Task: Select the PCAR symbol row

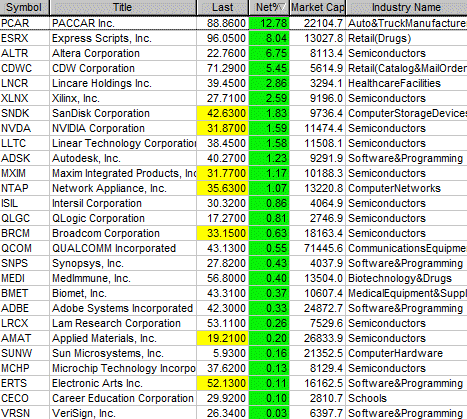Action: click(233, 23)
